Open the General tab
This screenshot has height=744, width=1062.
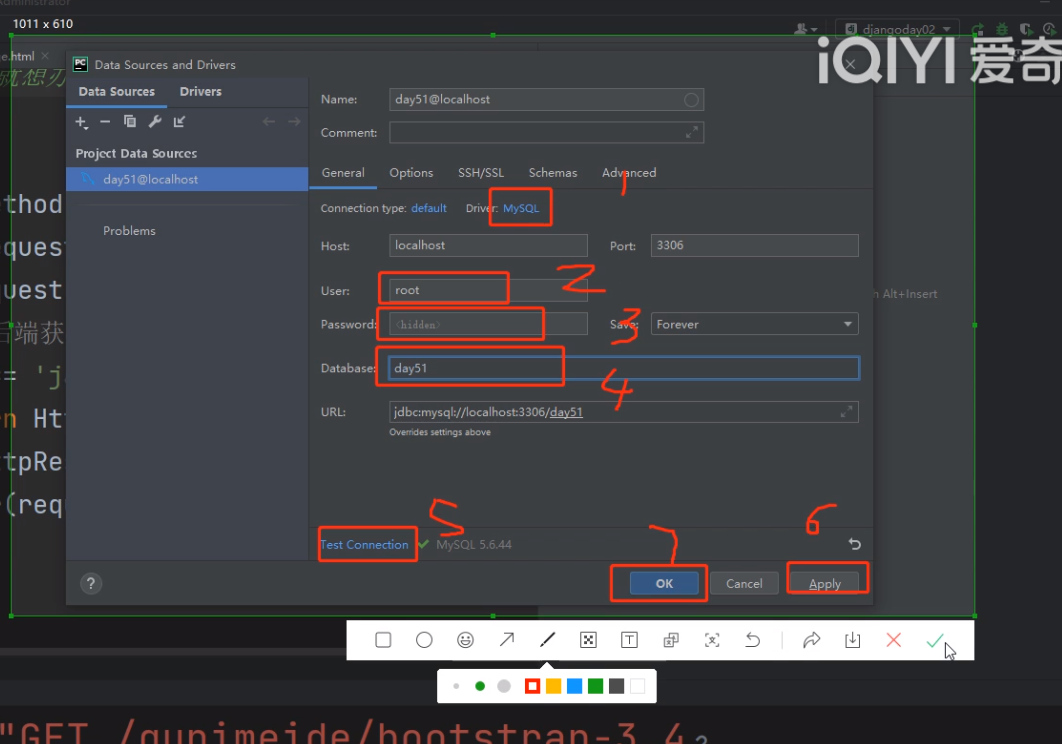343,173
